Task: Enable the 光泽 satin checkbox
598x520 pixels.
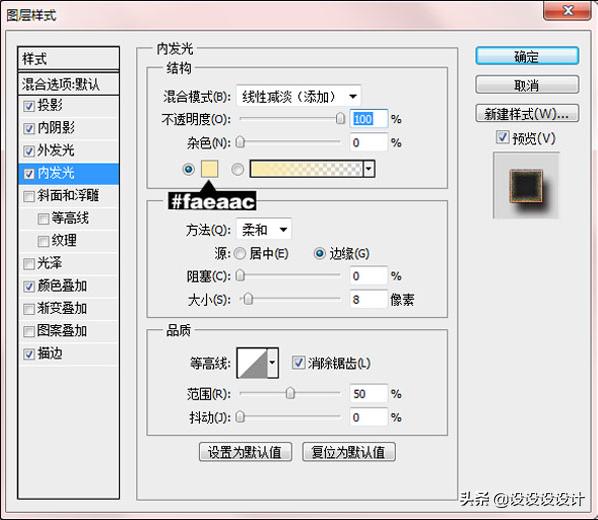Action: point(29,264)
